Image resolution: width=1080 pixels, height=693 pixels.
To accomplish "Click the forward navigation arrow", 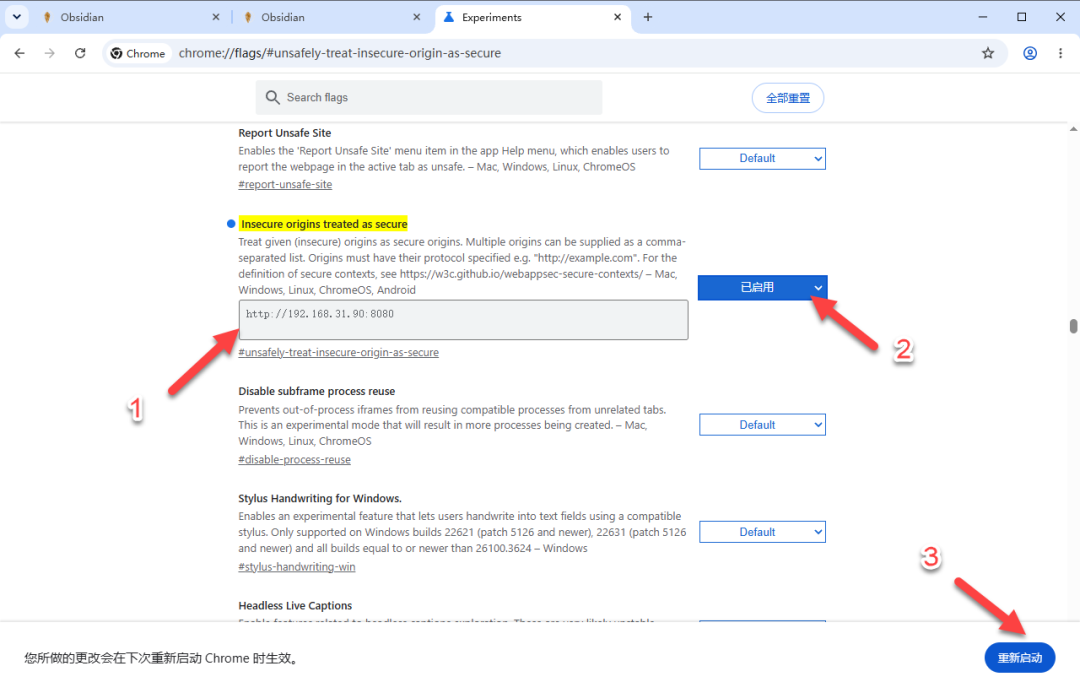I will tap(50, 53).
